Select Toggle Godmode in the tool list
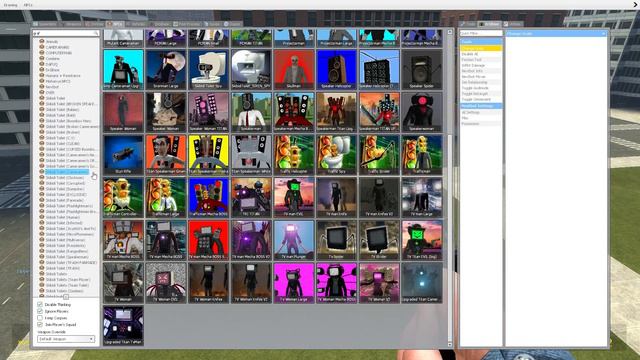 tap(481, 88)
